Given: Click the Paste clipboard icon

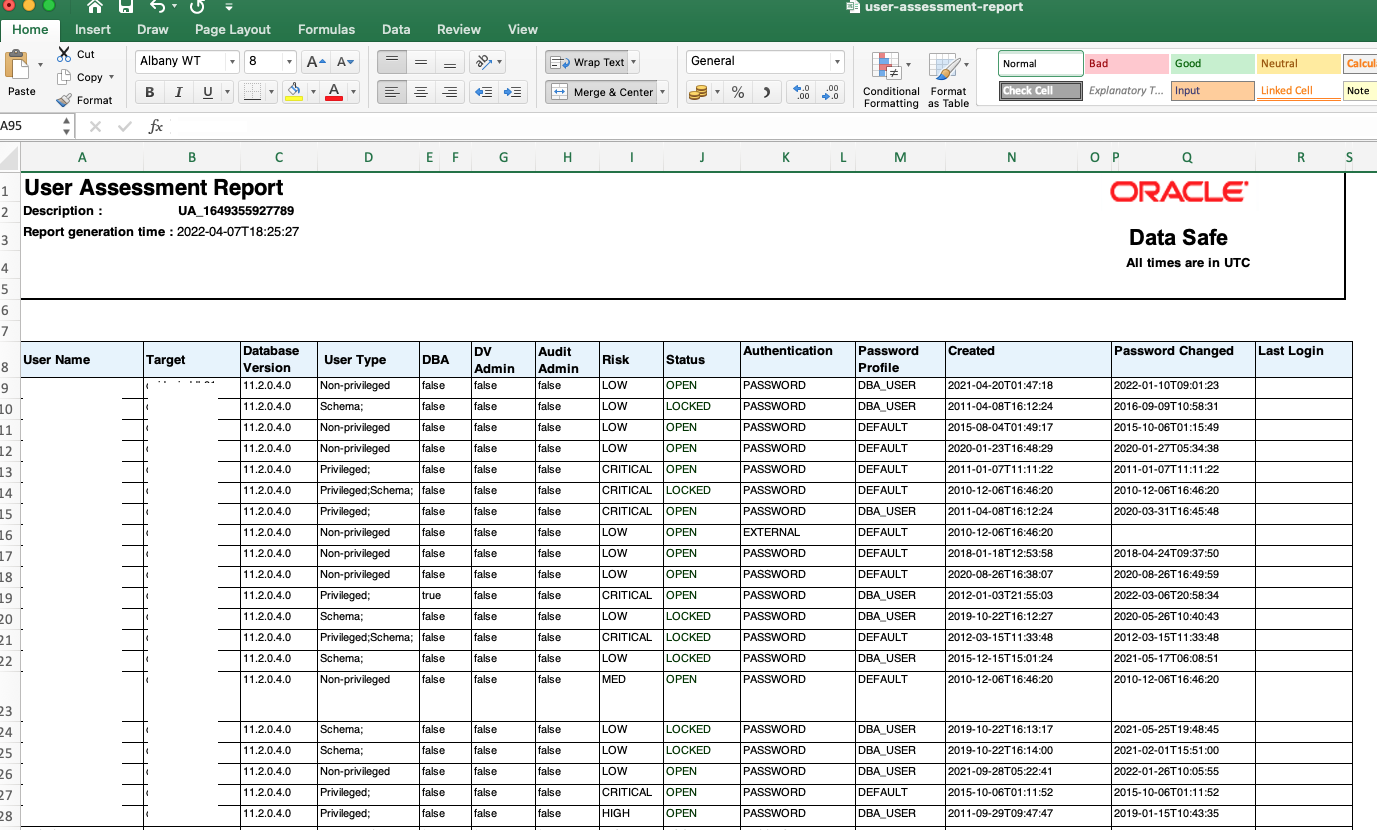Looking at the screenshot, I should tap(18, 66).
